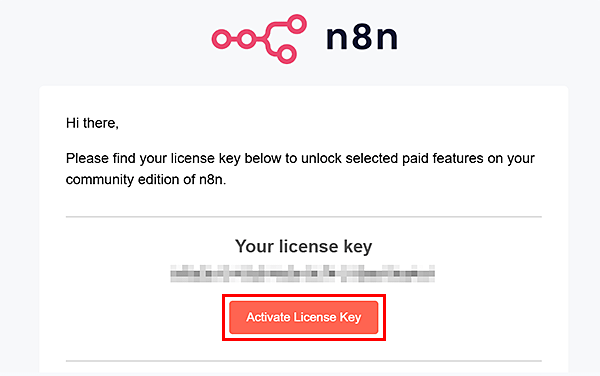Click the Activate License Key button
Screen dimensions: 600x376
[303, 317]
